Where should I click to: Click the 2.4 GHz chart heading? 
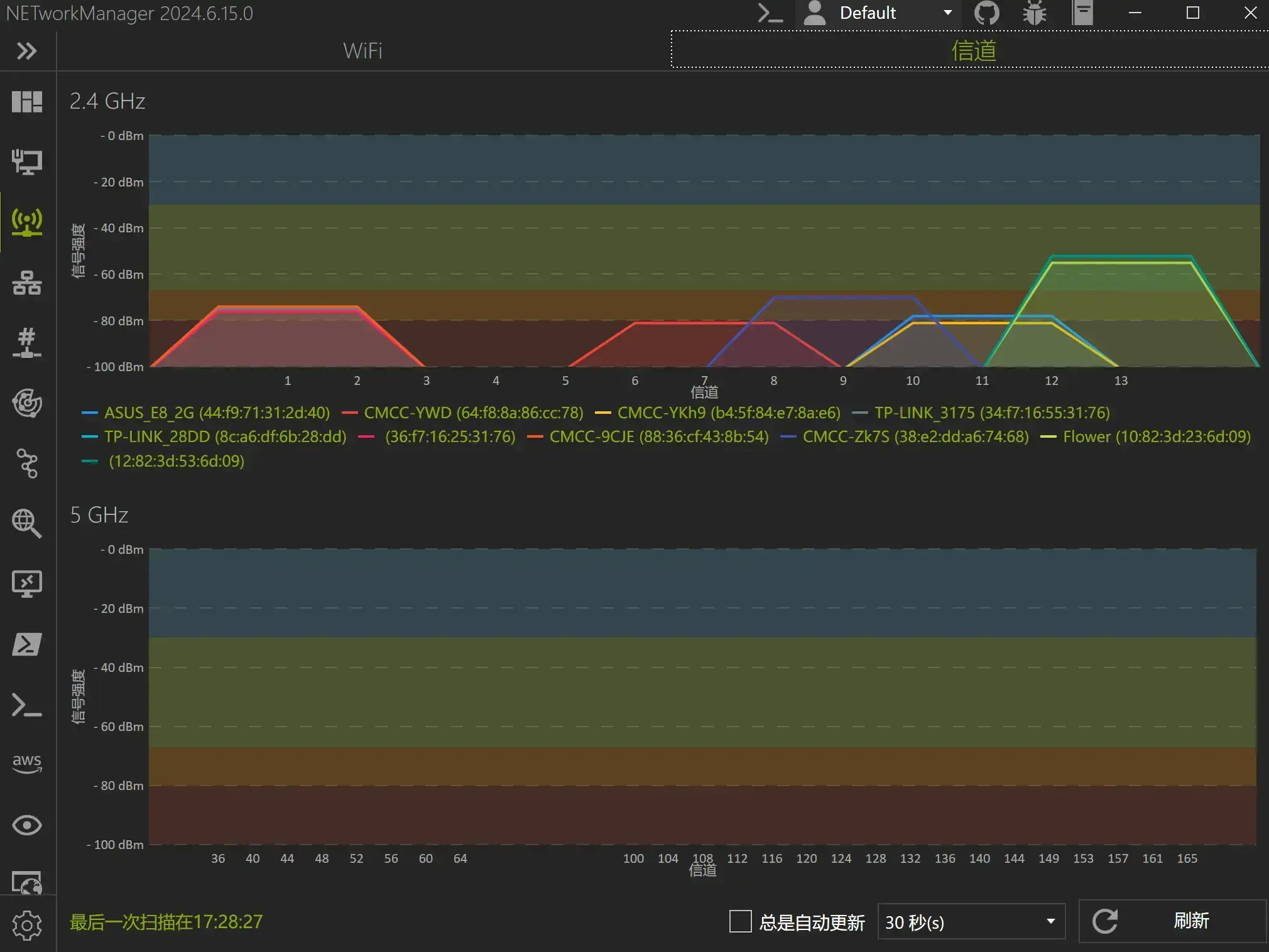point(107,101)
